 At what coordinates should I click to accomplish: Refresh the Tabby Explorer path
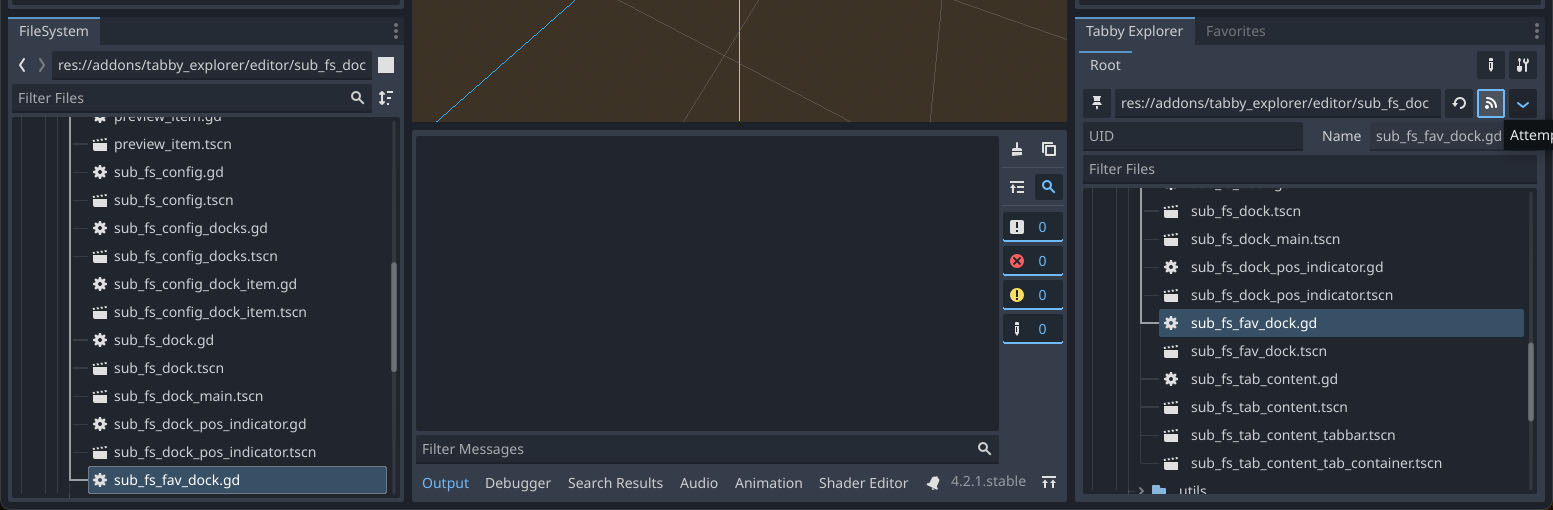(x=1459, y=103)
